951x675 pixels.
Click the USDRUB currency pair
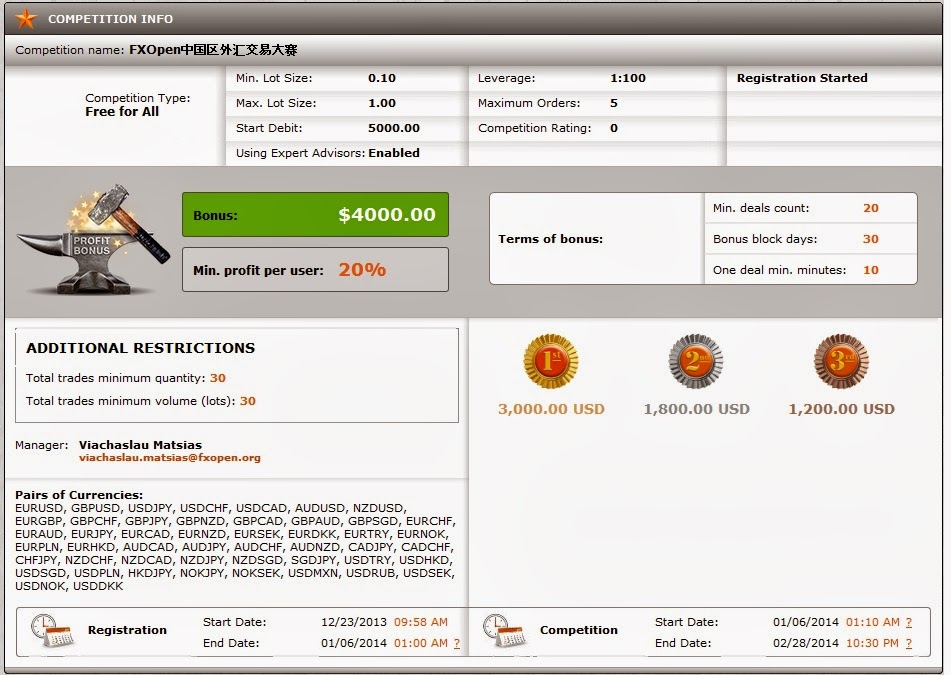click(369, 573)
